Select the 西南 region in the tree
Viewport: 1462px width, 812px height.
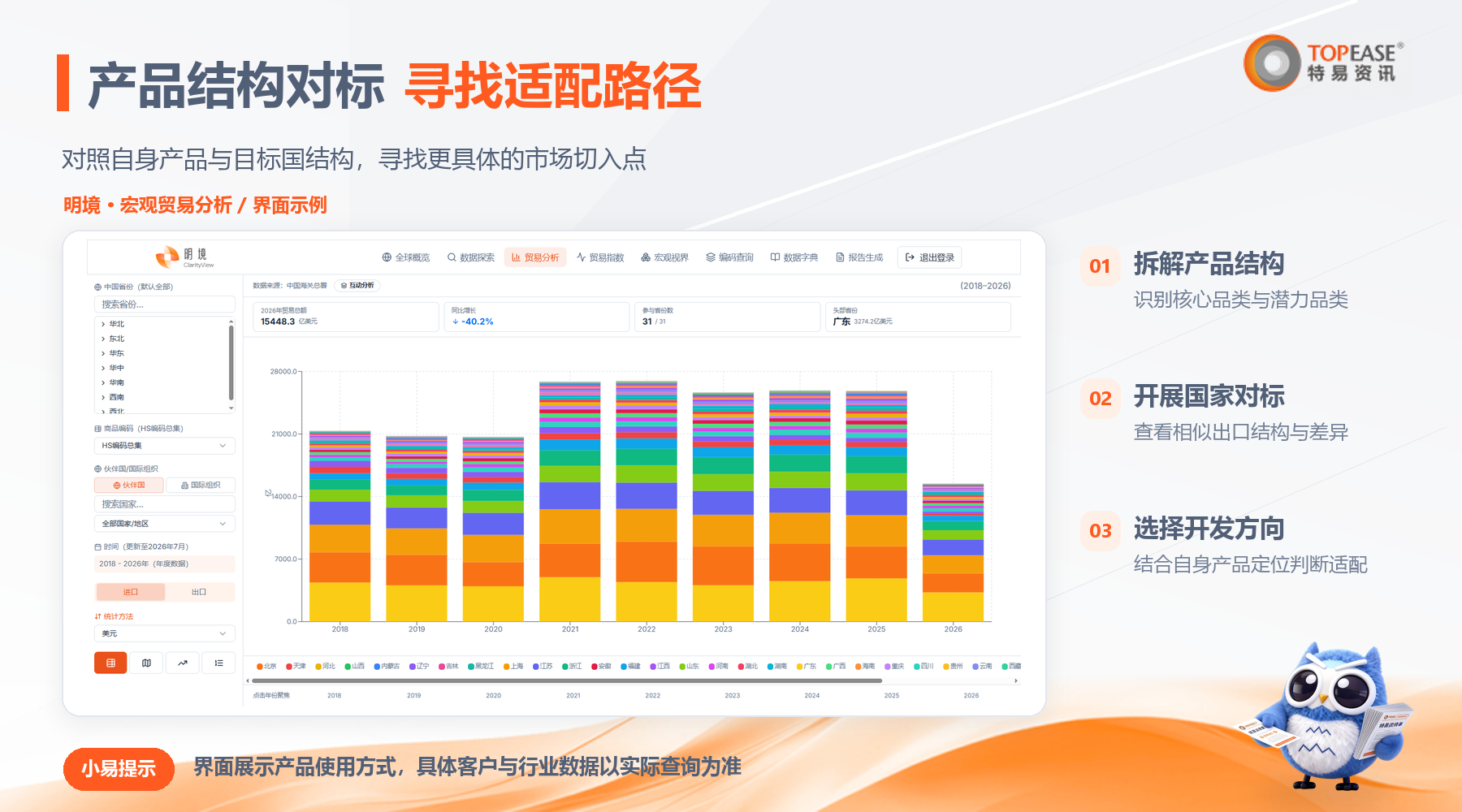point(116,397)
